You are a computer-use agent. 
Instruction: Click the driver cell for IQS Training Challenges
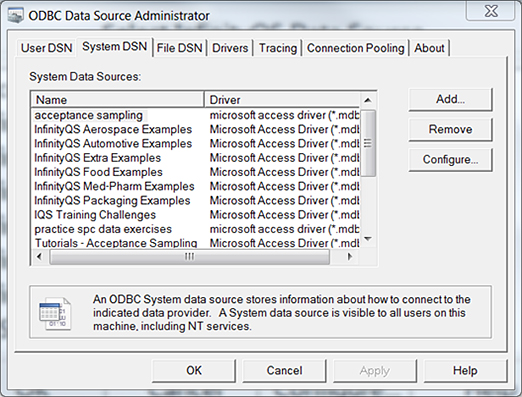284,215
